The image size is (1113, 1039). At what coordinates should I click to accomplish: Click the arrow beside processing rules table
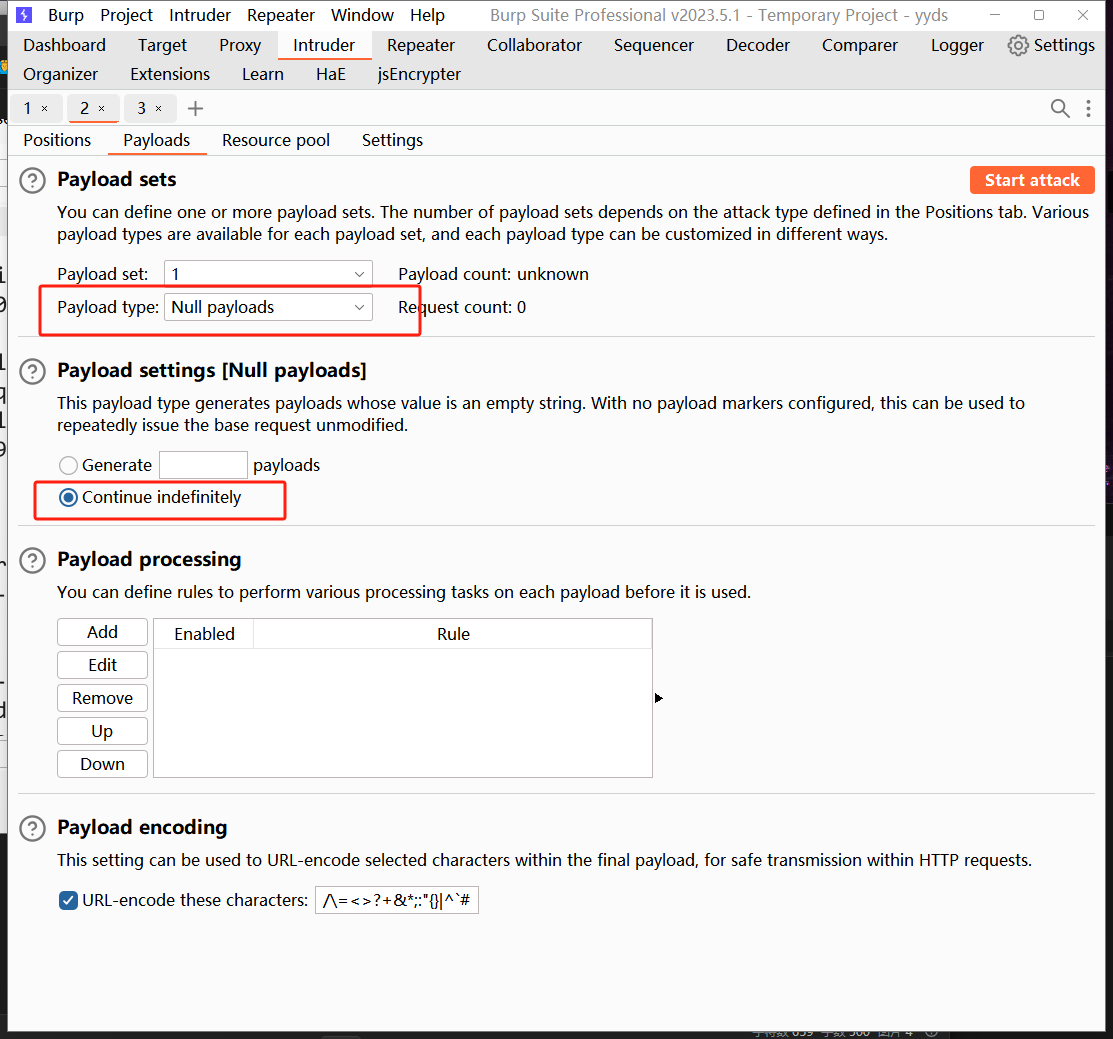pos(659,698)
